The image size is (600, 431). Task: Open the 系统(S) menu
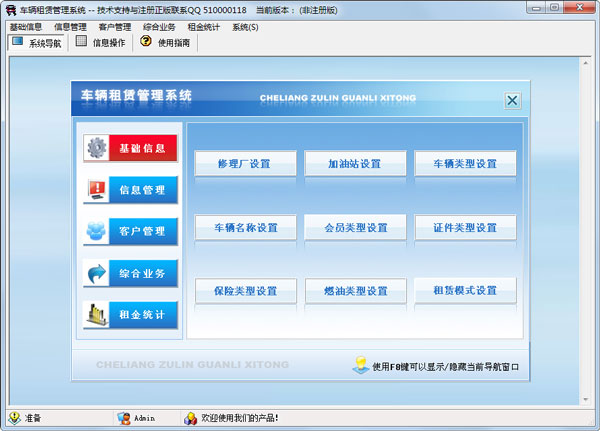[245, 27]
